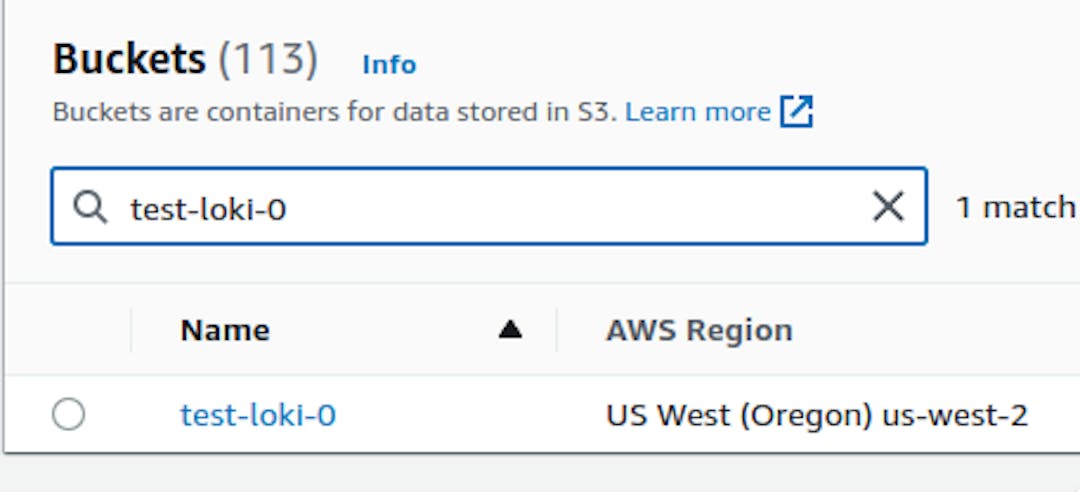Click the column divider between Name and AWS Region

coord(557,330)
